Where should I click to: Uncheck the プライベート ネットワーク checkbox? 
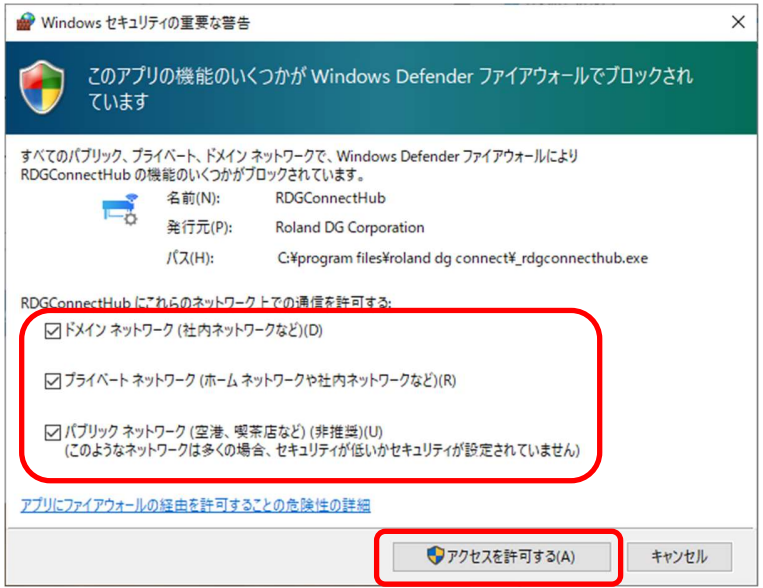(x=52, y=381)
